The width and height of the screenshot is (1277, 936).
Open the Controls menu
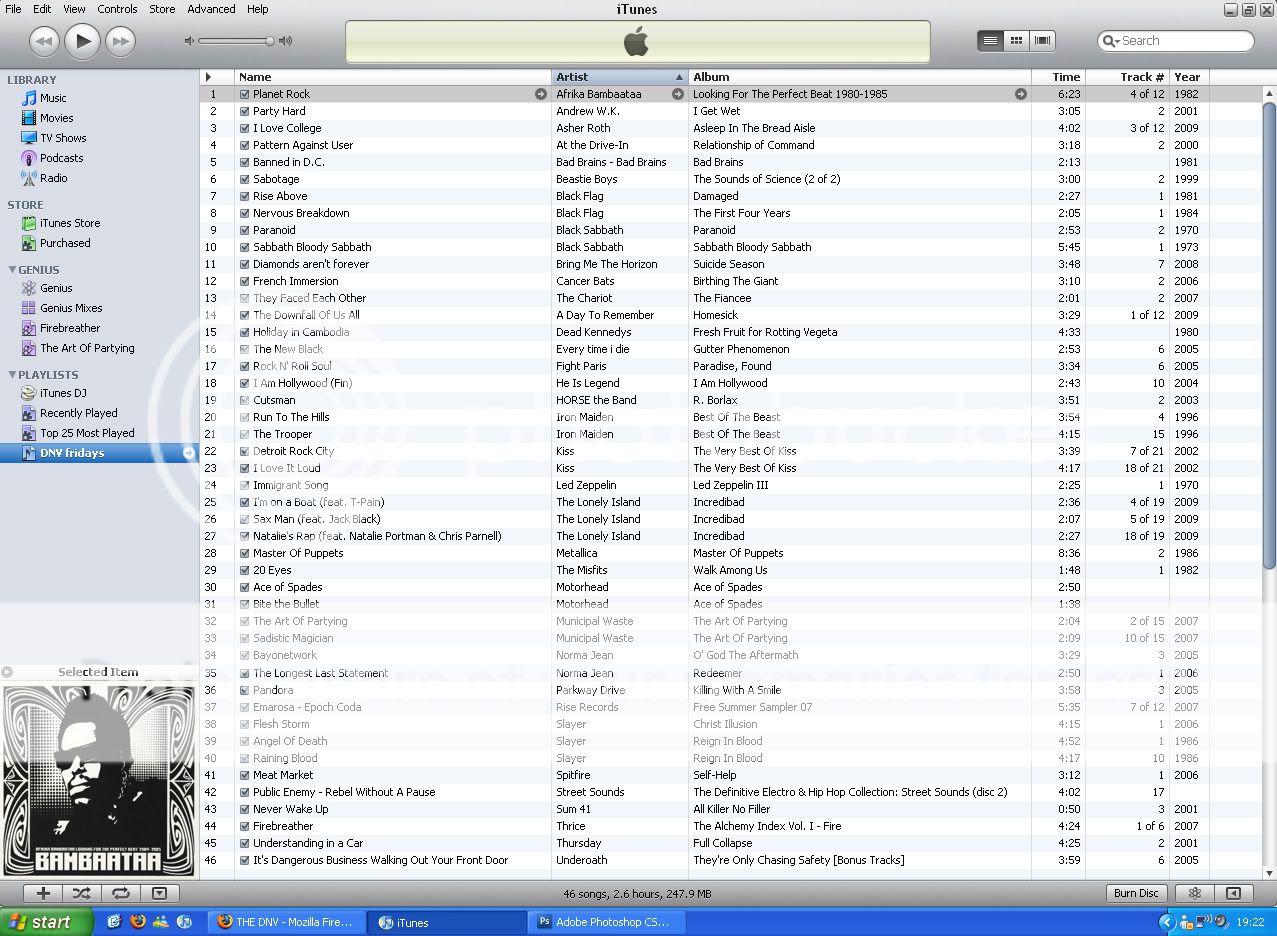[117, 9]
